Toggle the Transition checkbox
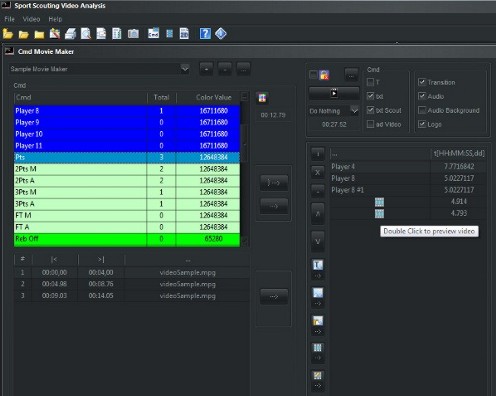Viewport: 496px width, 396px height. 422,82
